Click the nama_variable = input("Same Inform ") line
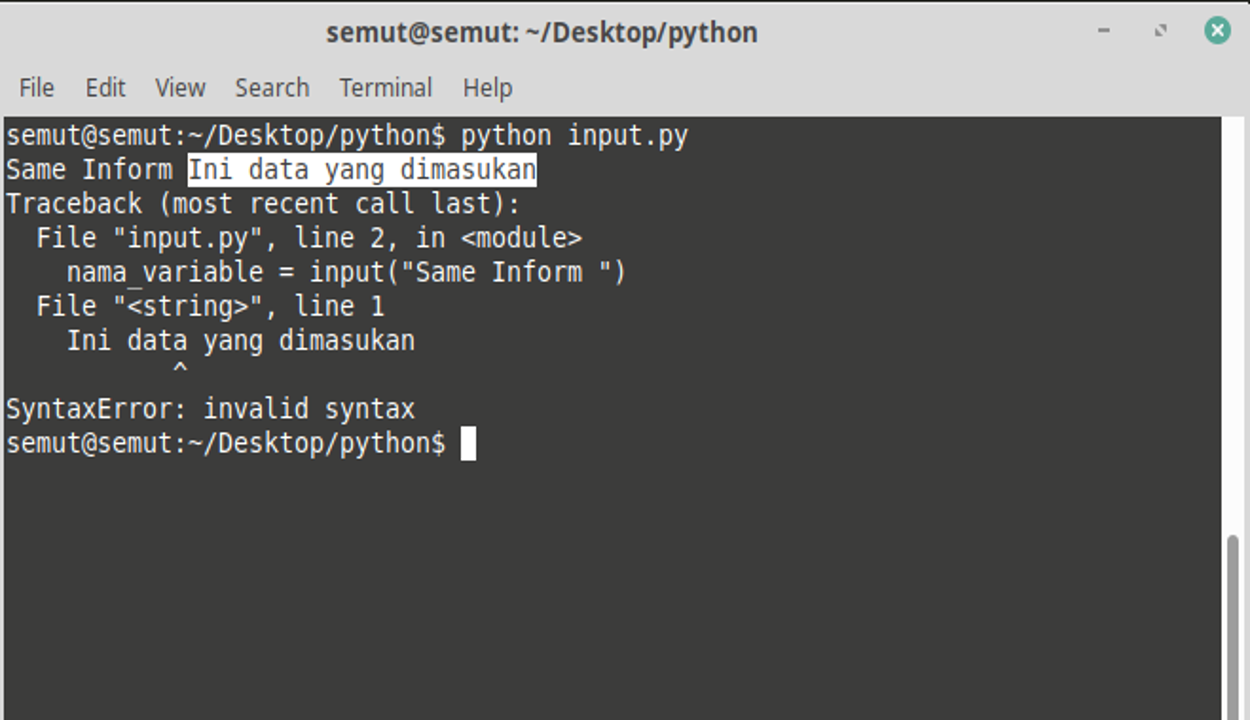Viewport: 1250px width, 720px height. pyautogui.click(x=346, y=272)
